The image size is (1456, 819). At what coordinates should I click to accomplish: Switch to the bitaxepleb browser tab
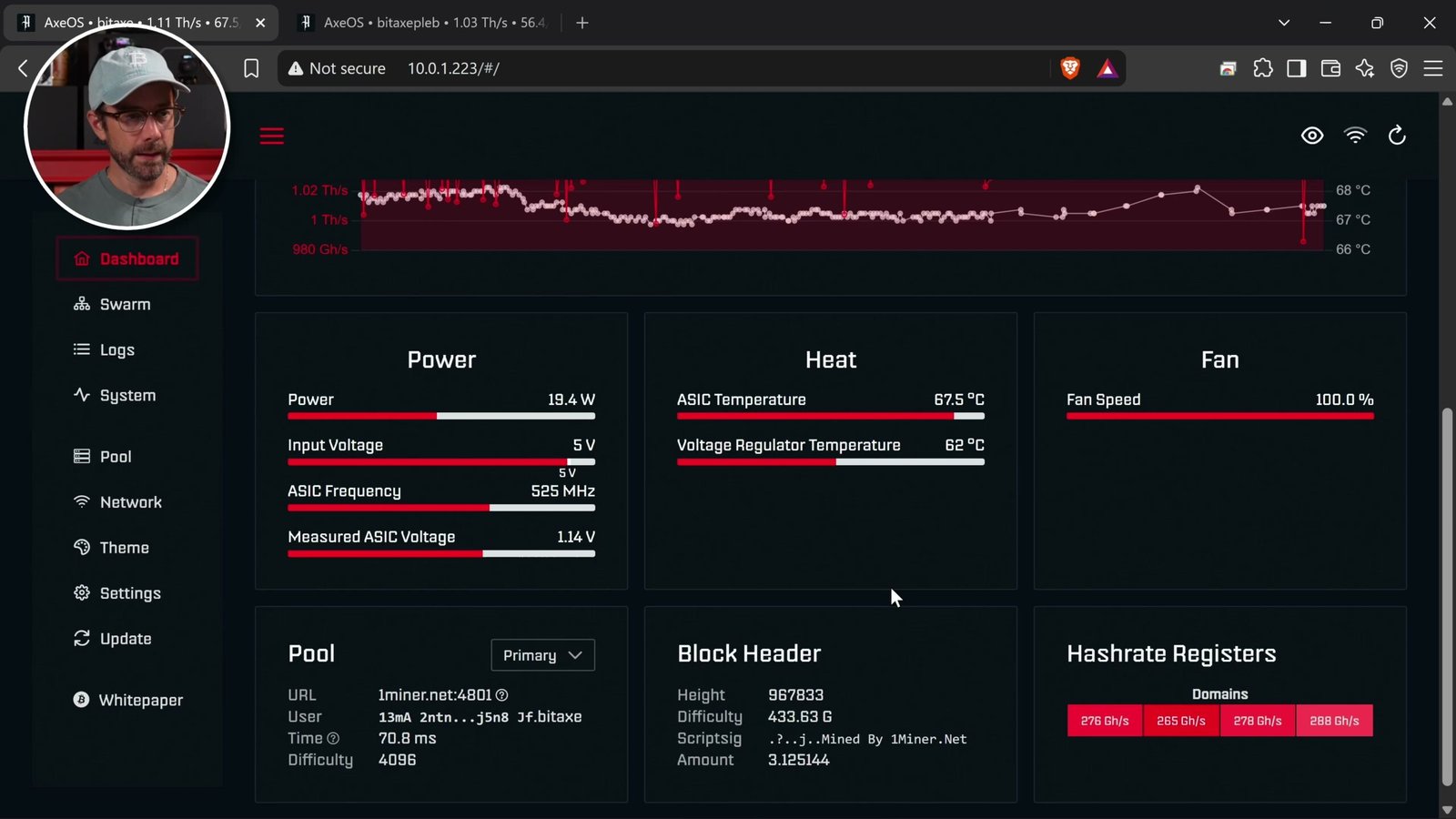(x=423, y=23)
